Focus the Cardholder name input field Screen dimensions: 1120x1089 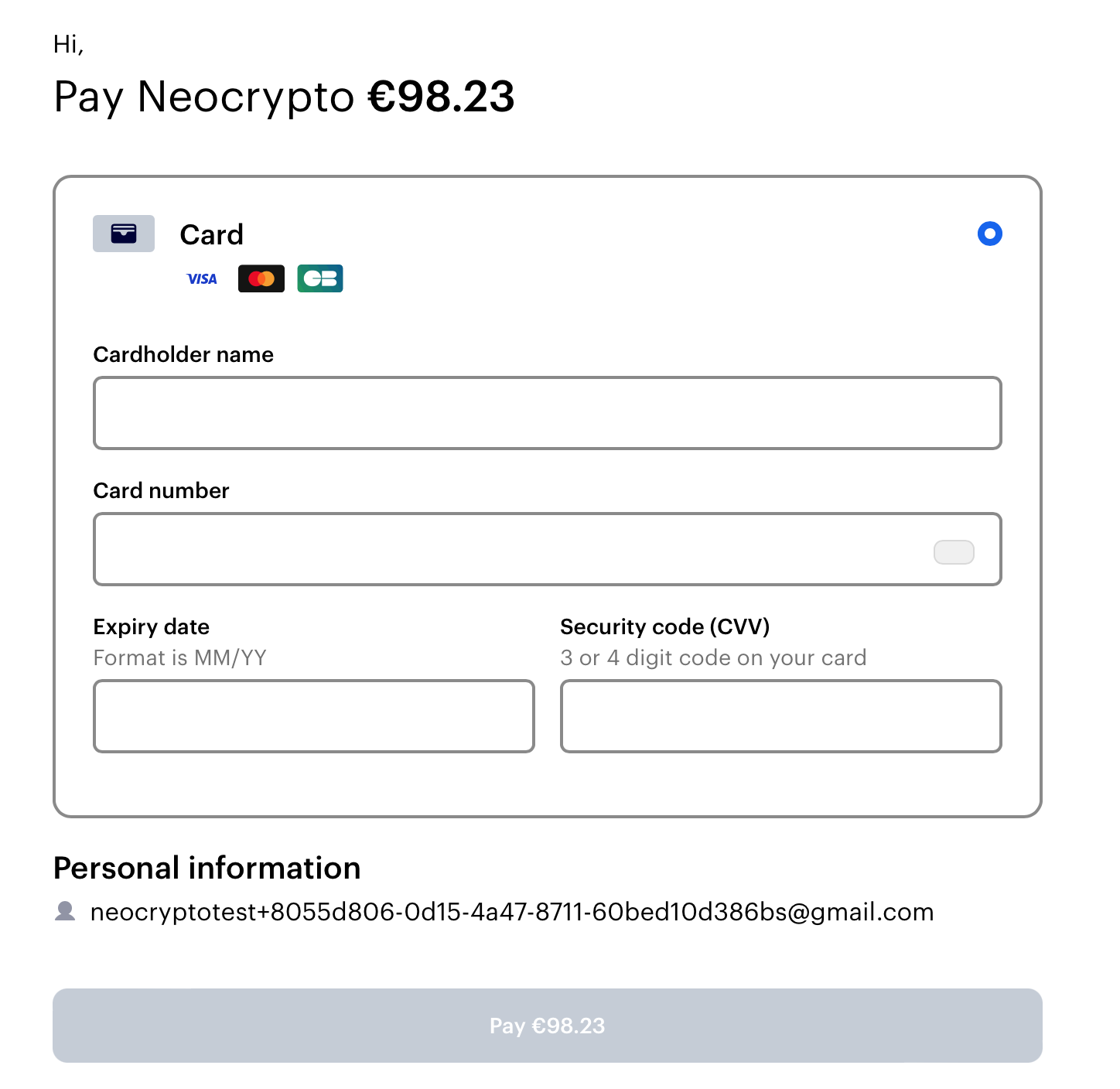click(x=547, y=413)
